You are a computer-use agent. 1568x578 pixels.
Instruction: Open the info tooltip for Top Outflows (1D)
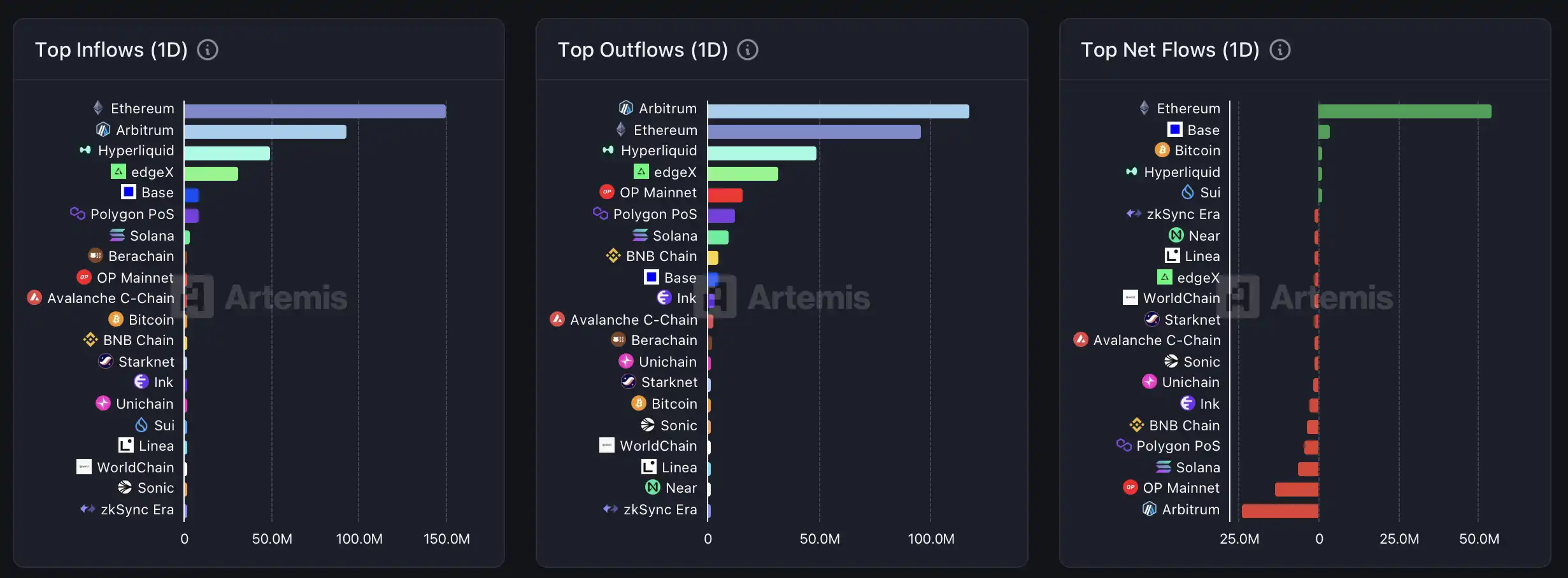click(747, 50)
